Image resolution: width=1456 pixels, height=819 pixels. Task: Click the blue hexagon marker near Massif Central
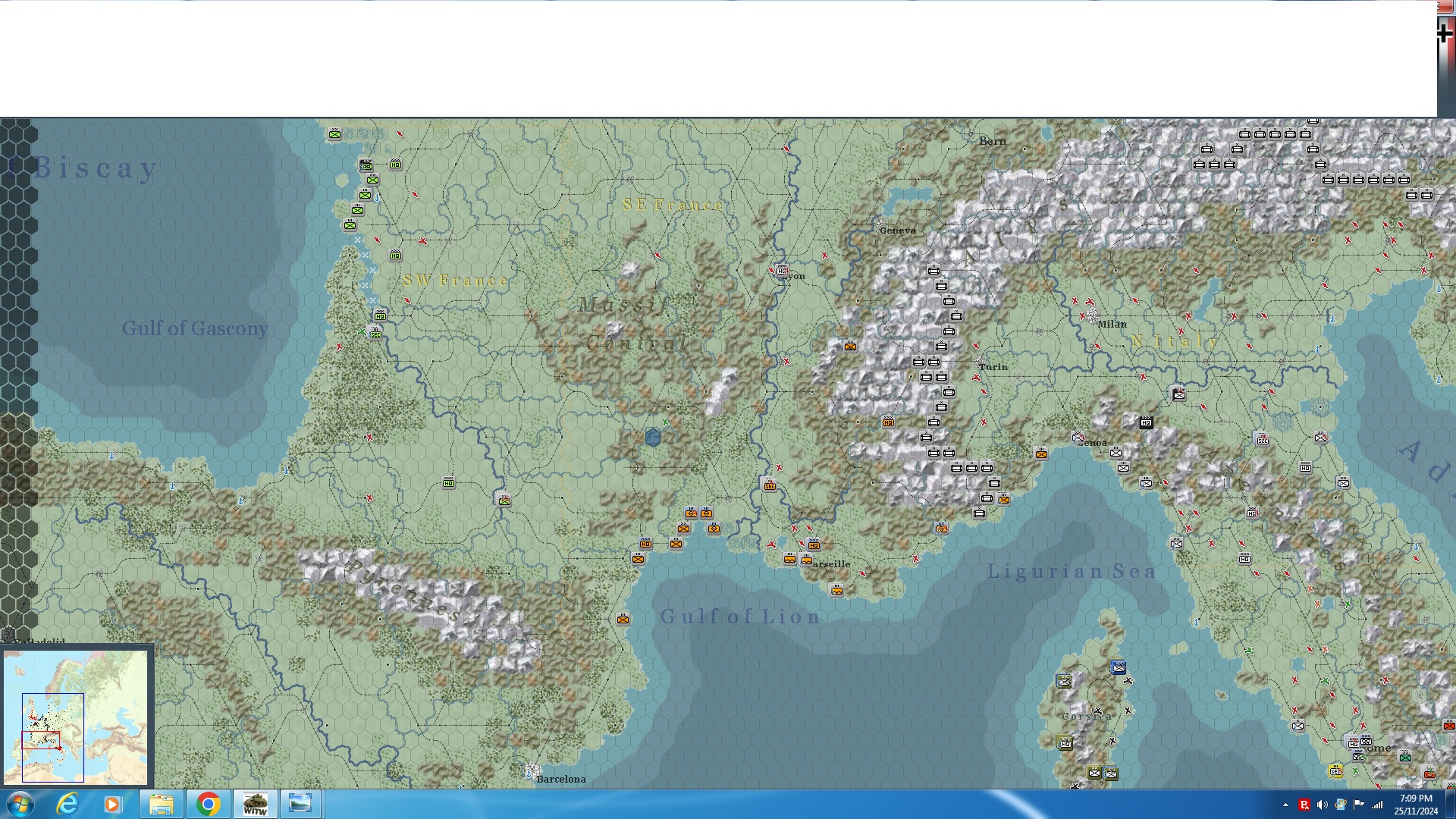(653, 438)
